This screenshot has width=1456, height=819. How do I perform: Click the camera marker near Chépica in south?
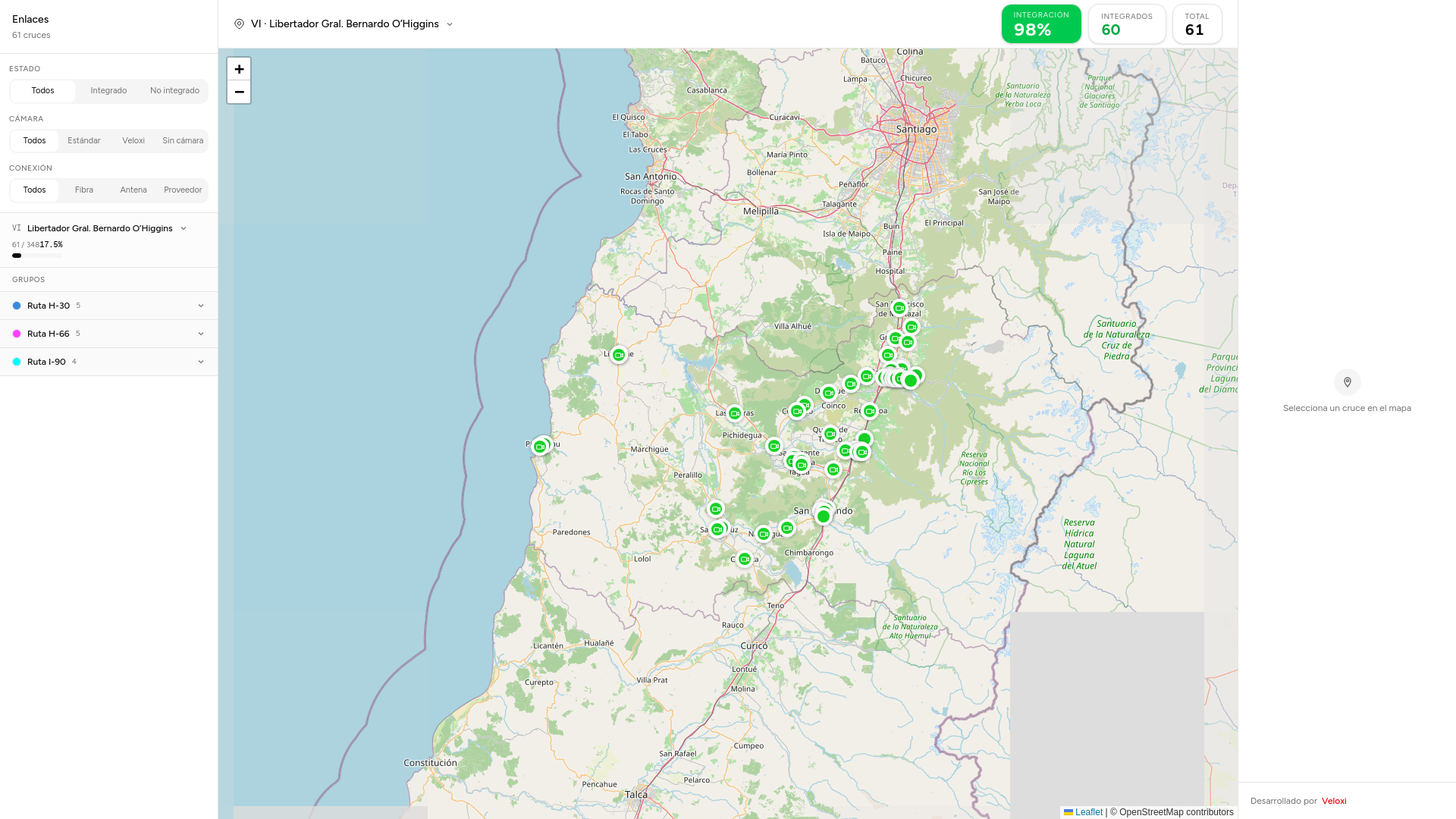coord(745,559)
